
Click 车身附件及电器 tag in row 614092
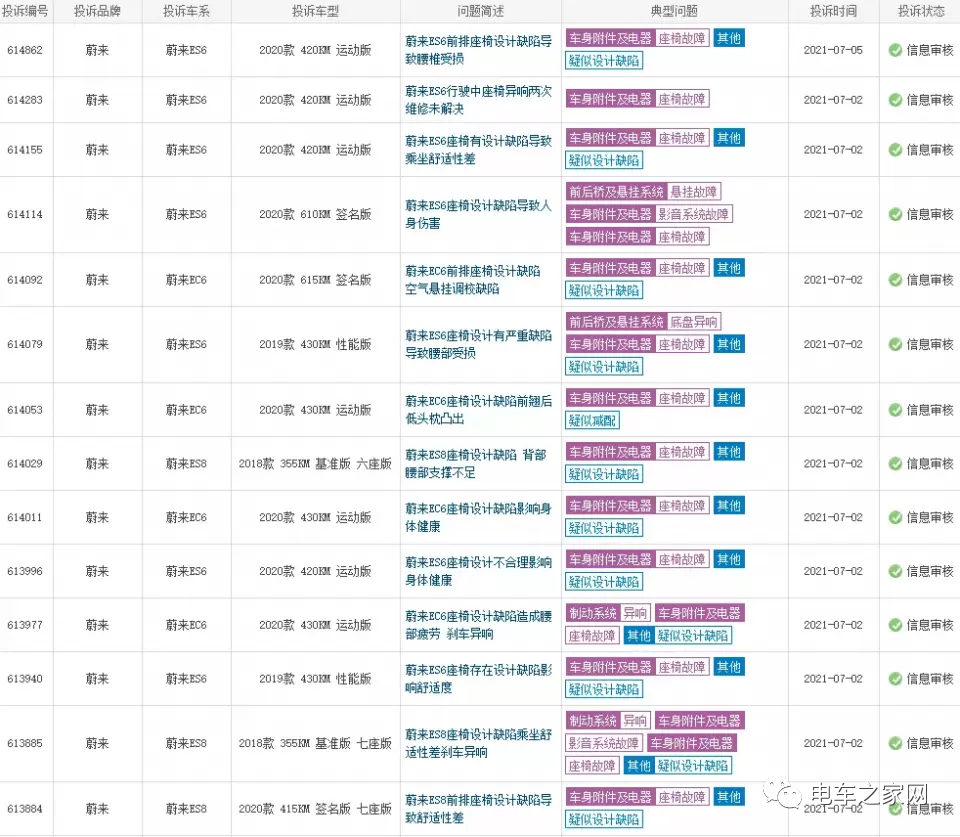[610, 268]
